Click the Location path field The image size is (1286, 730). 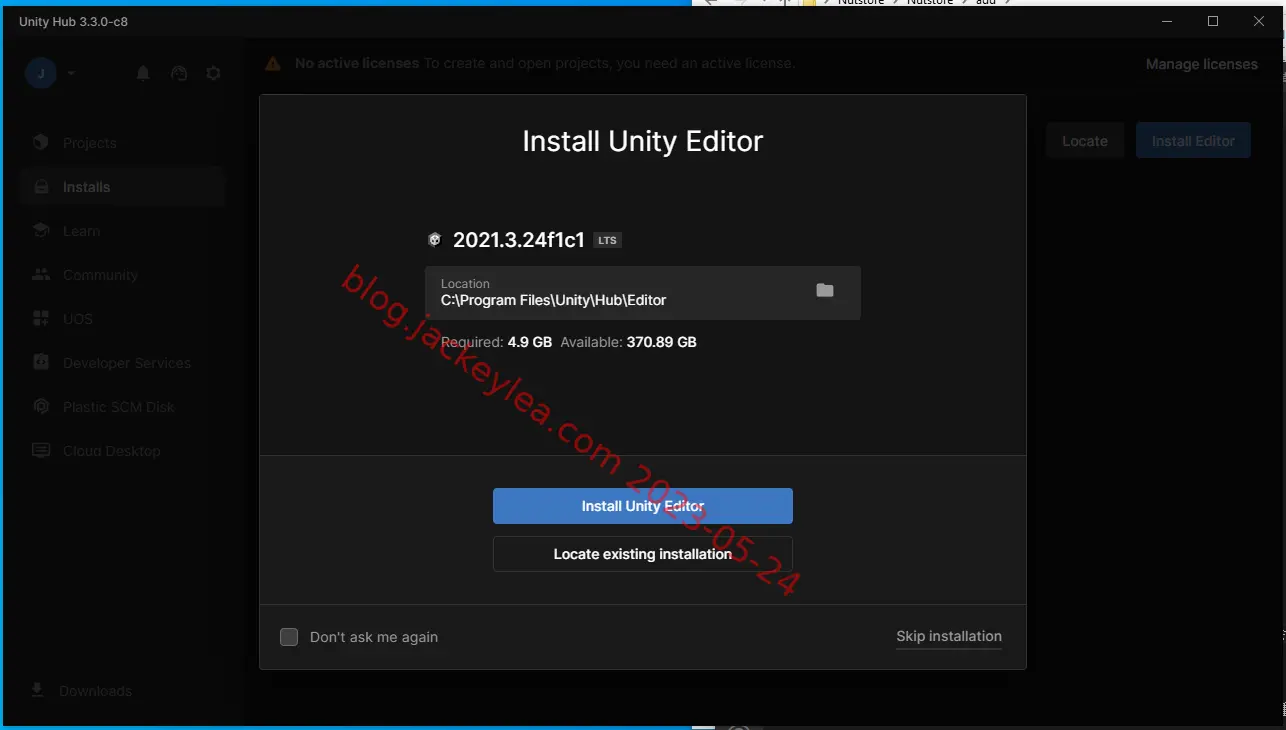pos(642,292)
